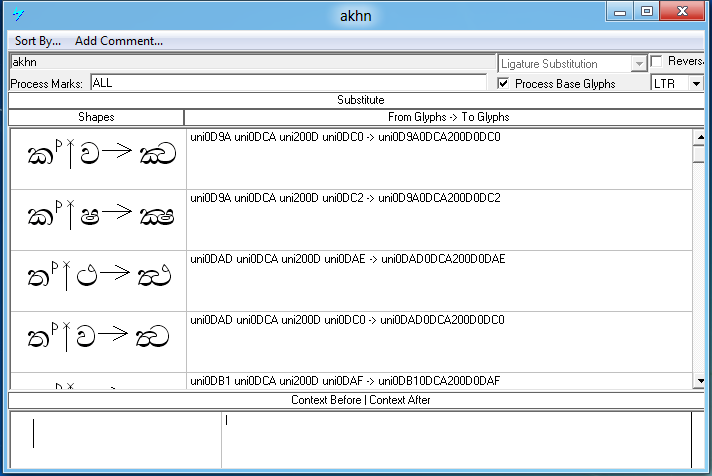Toggle the Reverse checkbox
This screenshot has width=712, height=476.
coord(657,61)
